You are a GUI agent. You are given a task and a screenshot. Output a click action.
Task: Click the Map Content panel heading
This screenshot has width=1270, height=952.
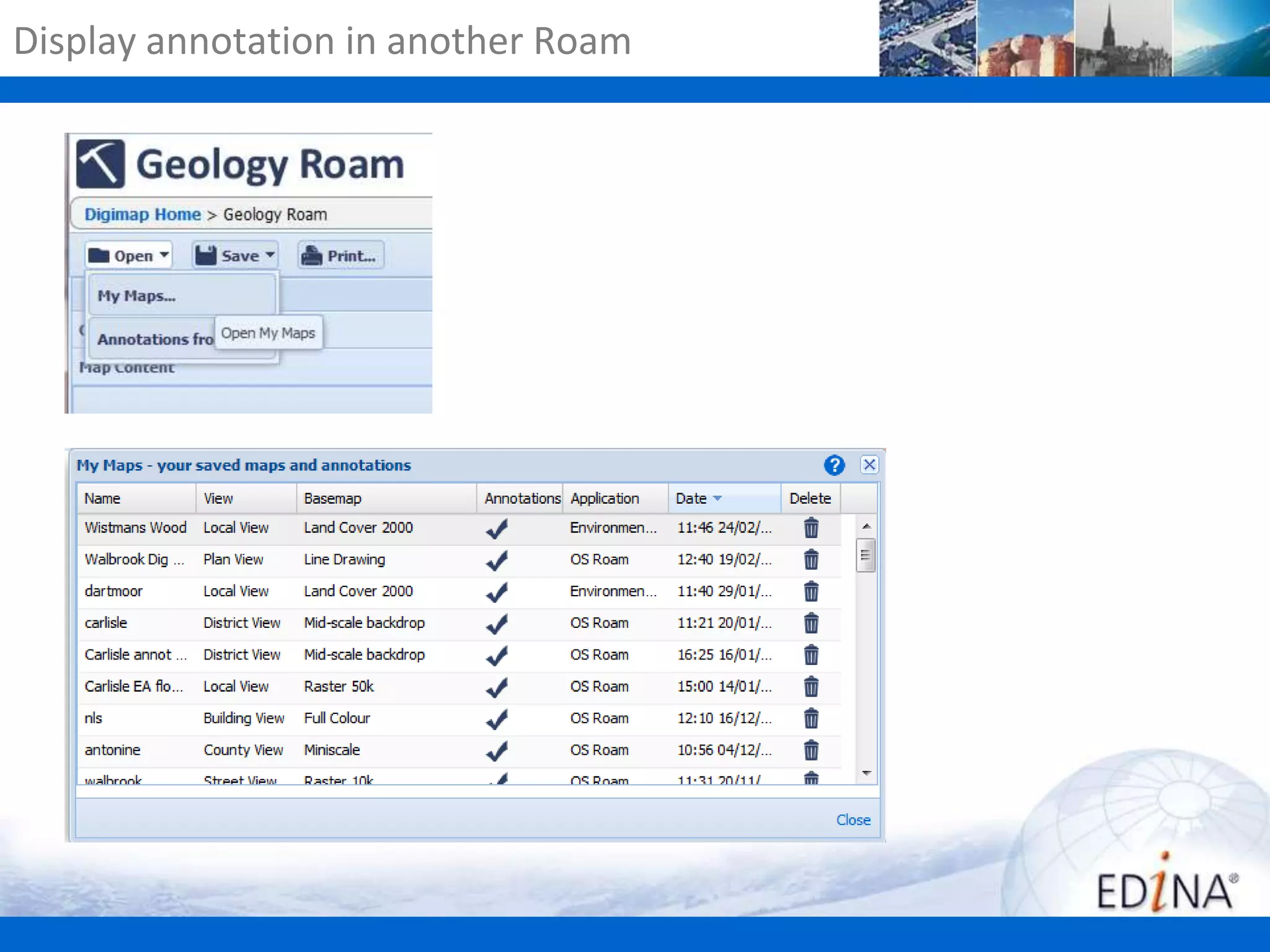pyautogui.click(x=127, y=368)
